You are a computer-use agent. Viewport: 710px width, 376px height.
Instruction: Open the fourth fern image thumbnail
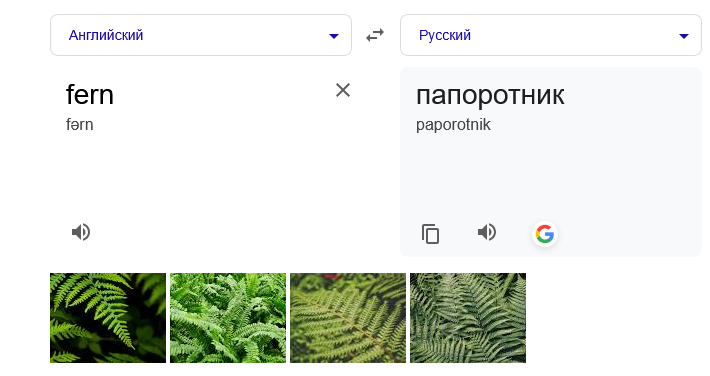[468, 318]
